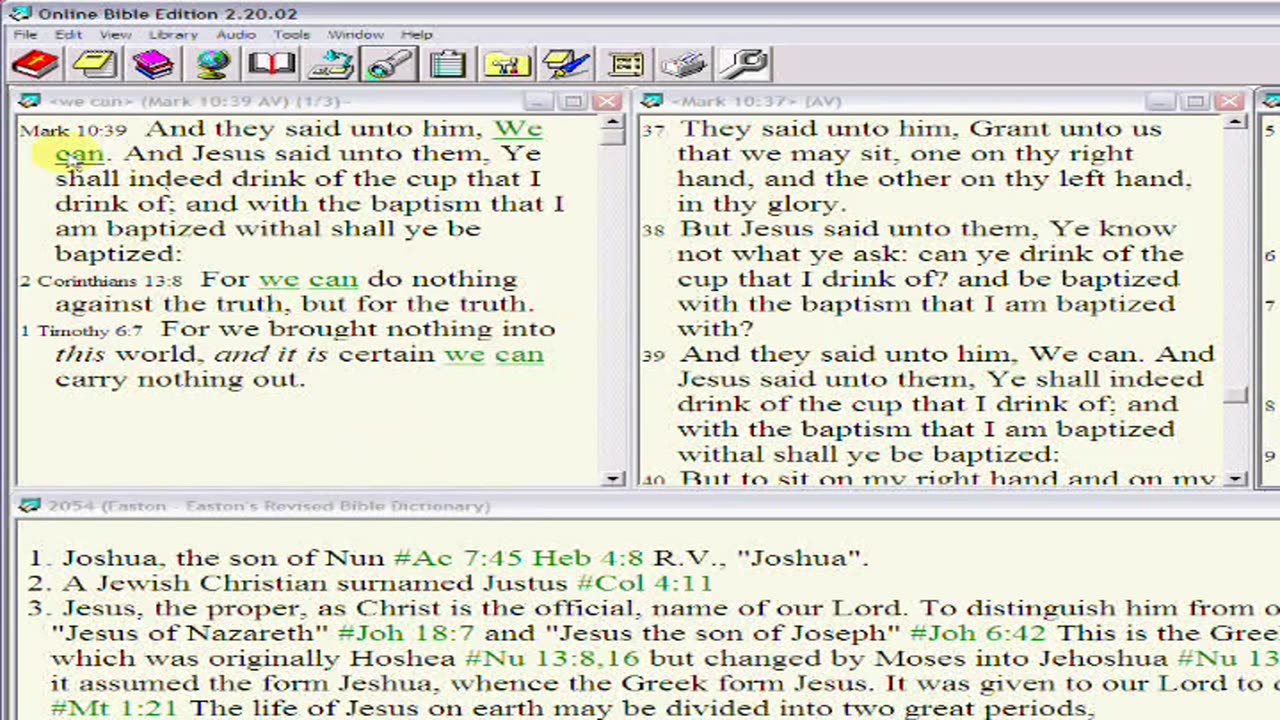The image size is (1280, 720).
Task: Click the yellow scroll list icon
Action: [626, 65]
